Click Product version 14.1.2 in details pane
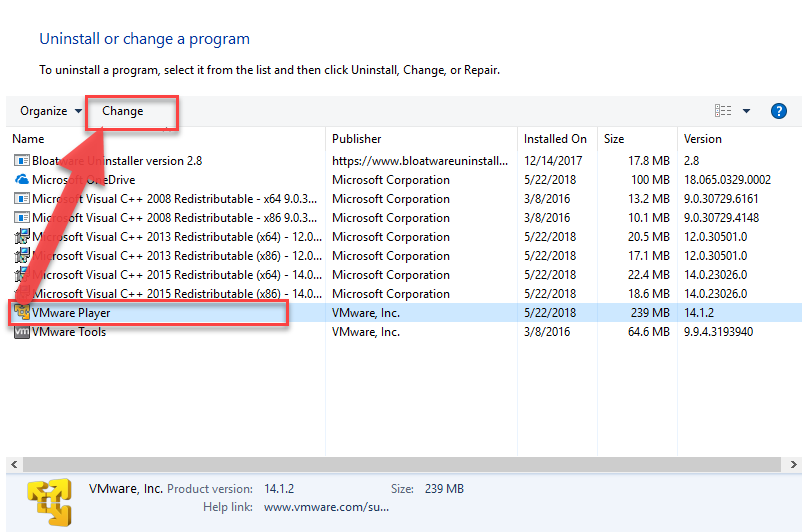 [279, 489]
